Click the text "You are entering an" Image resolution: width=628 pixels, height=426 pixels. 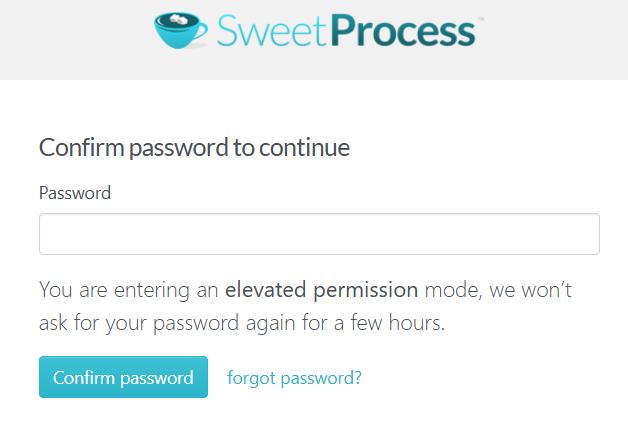pyautogui.click(x=129, y=290)
